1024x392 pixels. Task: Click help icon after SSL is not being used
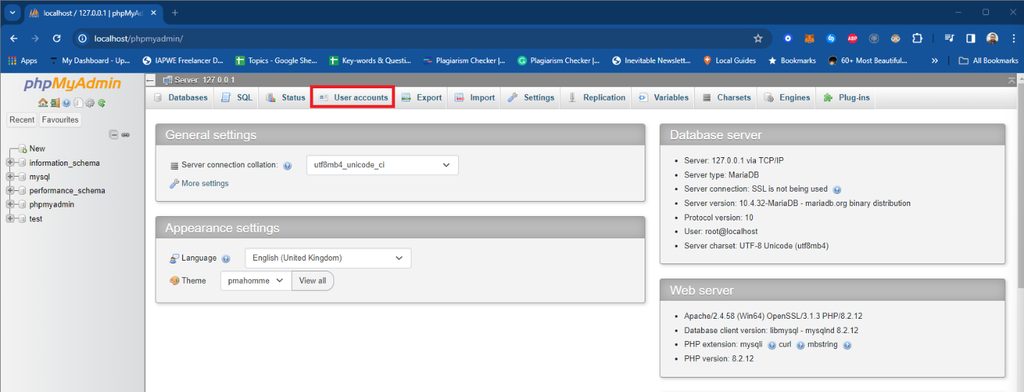point(837,189)
